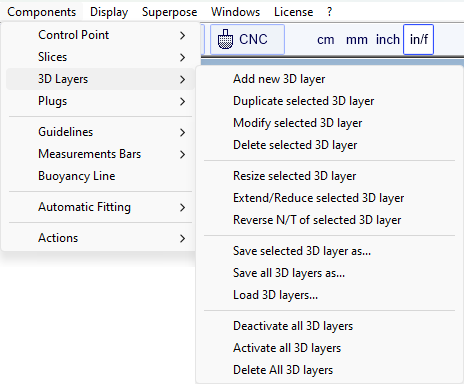Choose Reverse N/T of selected 3D layer
Viewport: 464px width, 384px height.
click(329, 220)
